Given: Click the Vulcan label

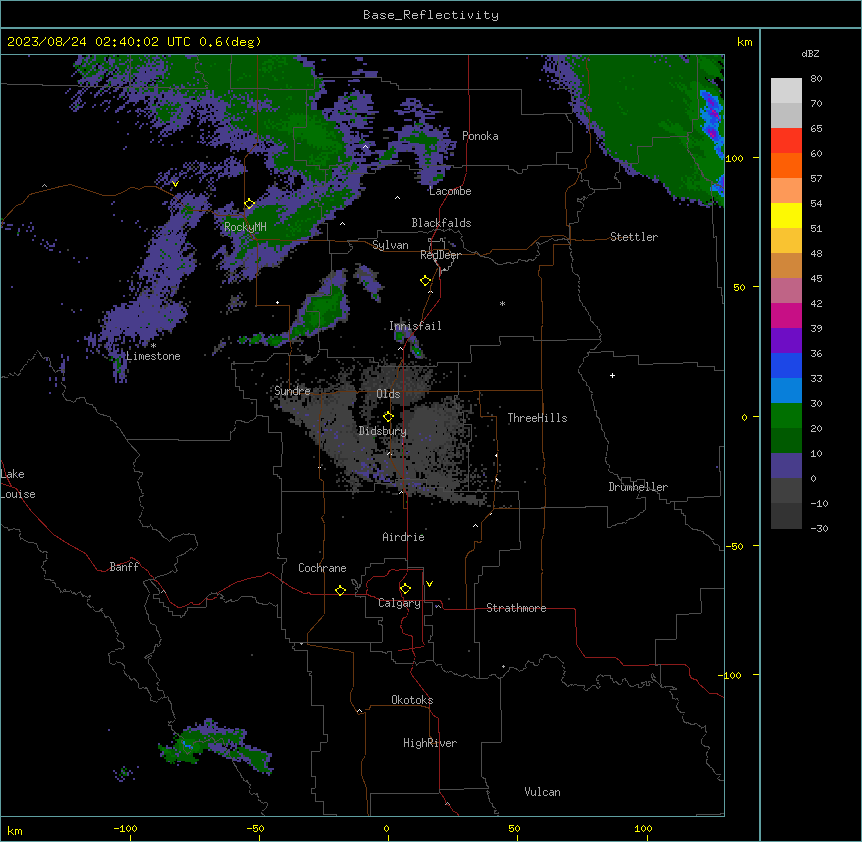Looking at the screenshot, I should click(x=543, y=792).
